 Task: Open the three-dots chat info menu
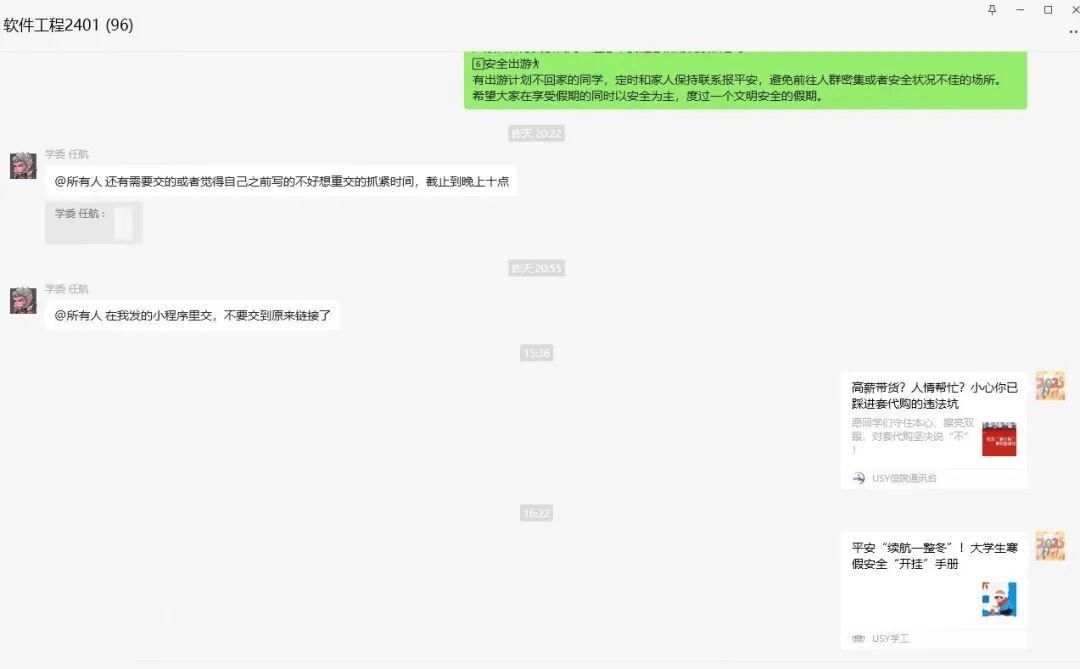coord(1074,32)
